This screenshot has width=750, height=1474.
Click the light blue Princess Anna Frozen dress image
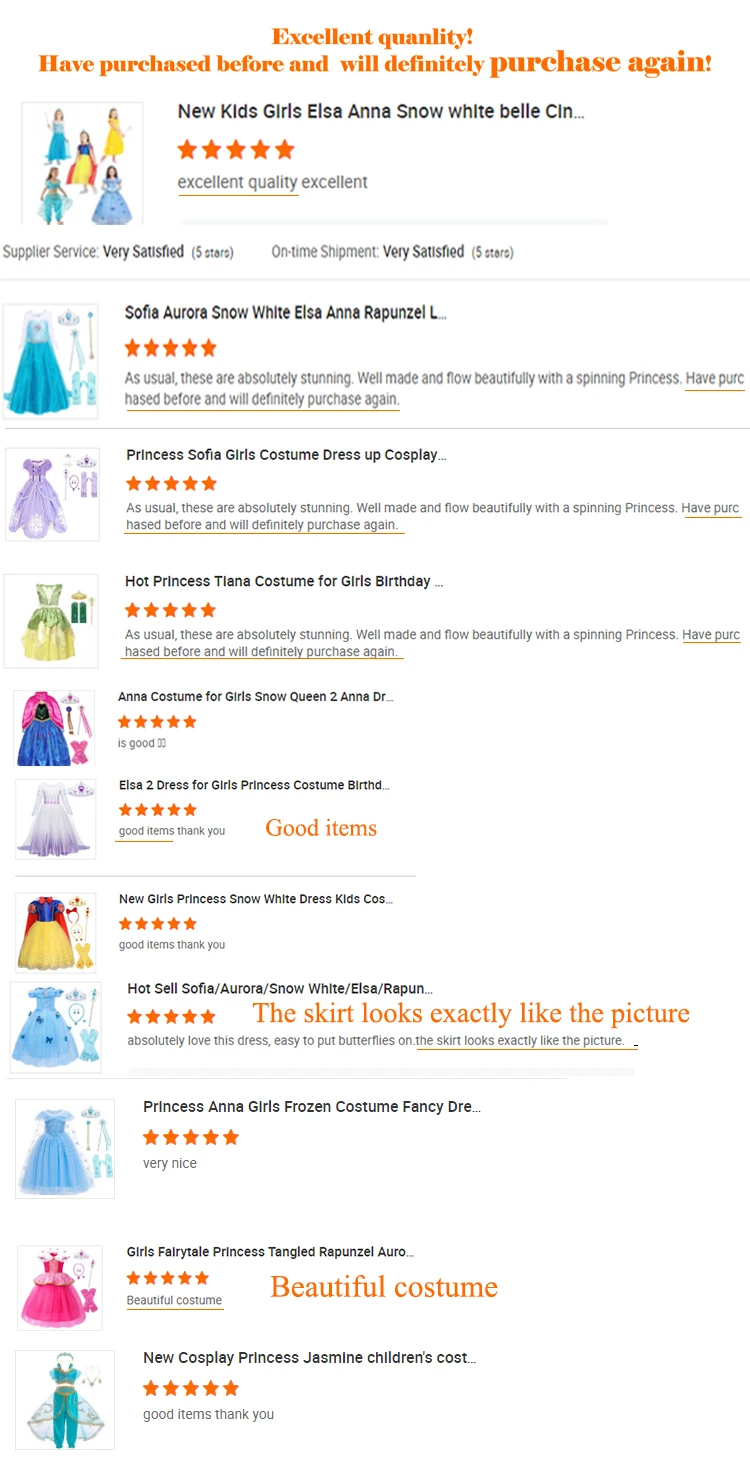pos(65,1149)
